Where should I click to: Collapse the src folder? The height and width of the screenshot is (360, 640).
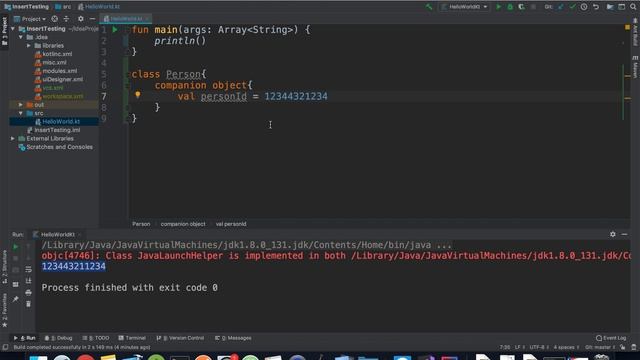coord(21,113)
